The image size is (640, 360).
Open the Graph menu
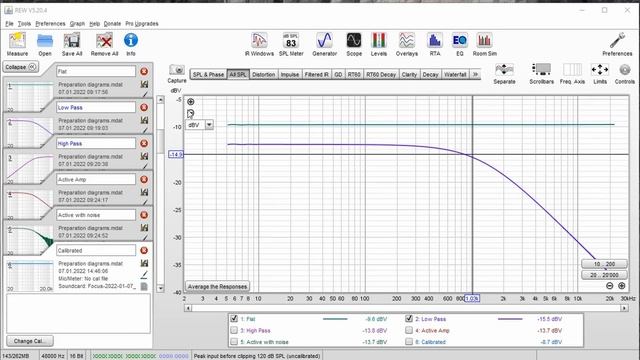click(77, 24)
